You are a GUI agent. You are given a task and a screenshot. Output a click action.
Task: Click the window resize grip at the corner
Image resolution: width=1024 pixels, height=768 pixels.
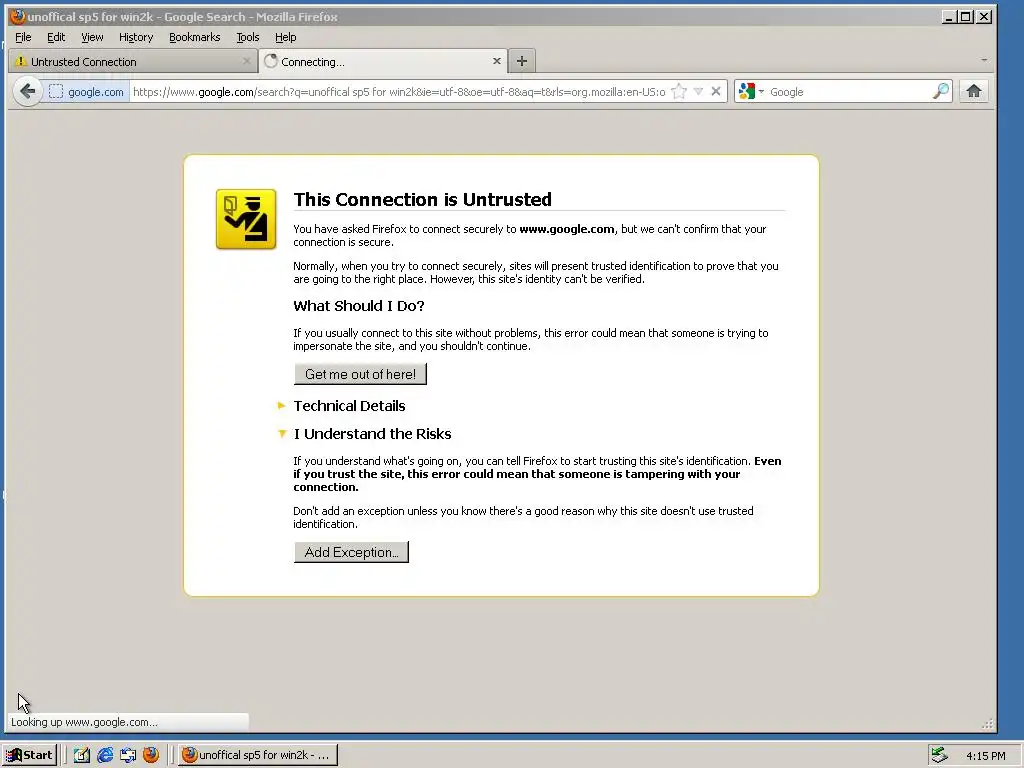tap(987, 723)
